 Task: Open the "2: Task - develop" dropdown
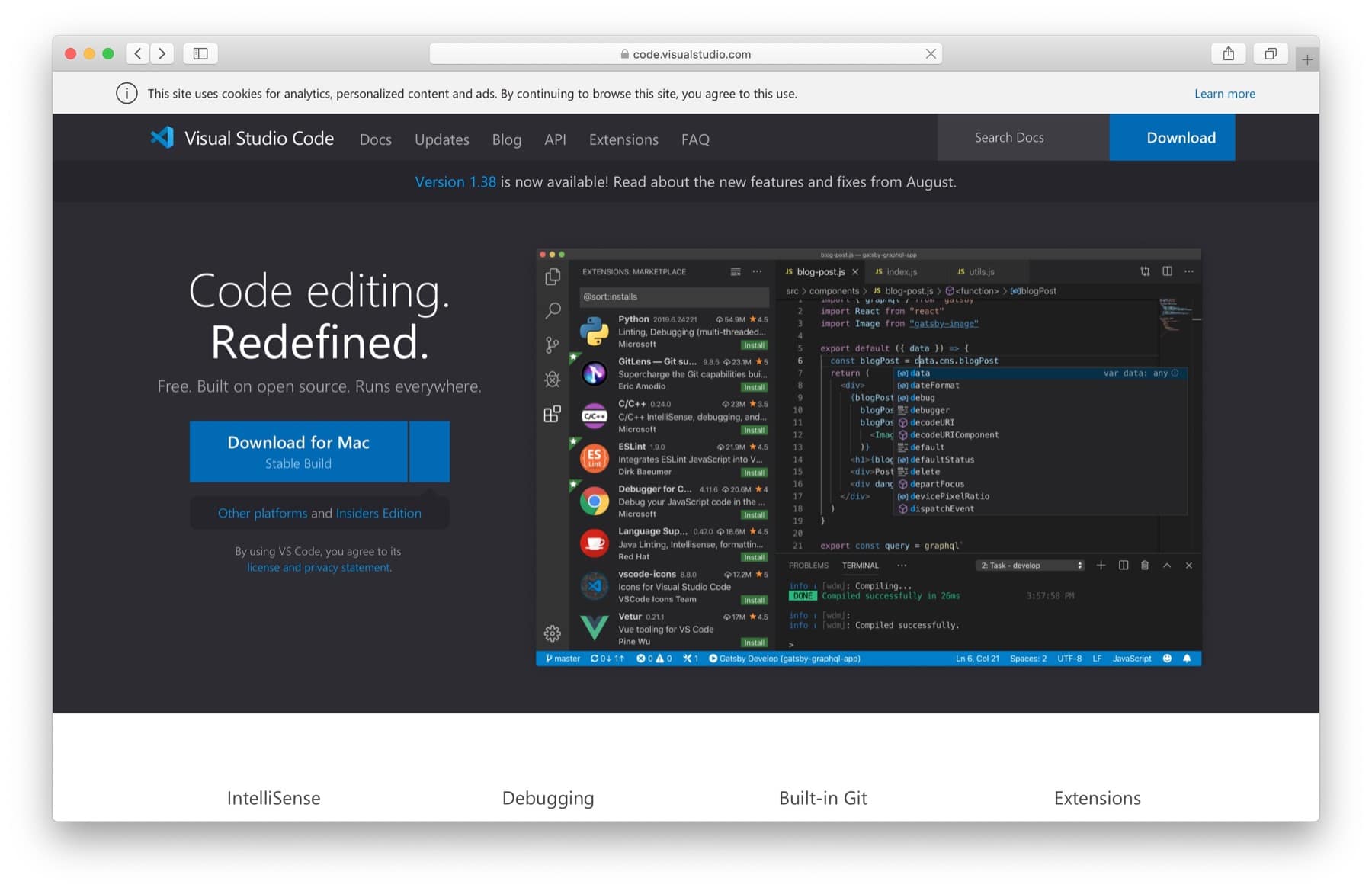1029,566
